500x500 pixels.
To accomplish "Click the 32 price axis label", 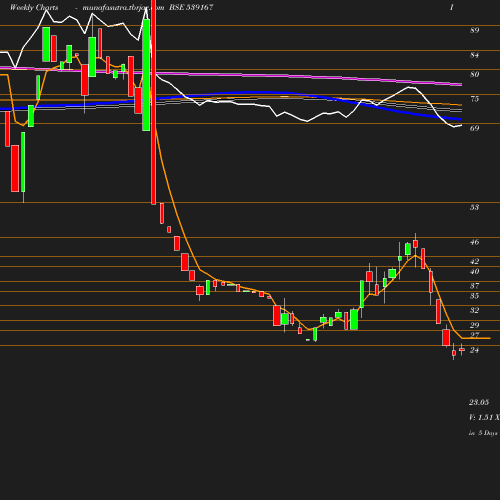I will 474,310.
